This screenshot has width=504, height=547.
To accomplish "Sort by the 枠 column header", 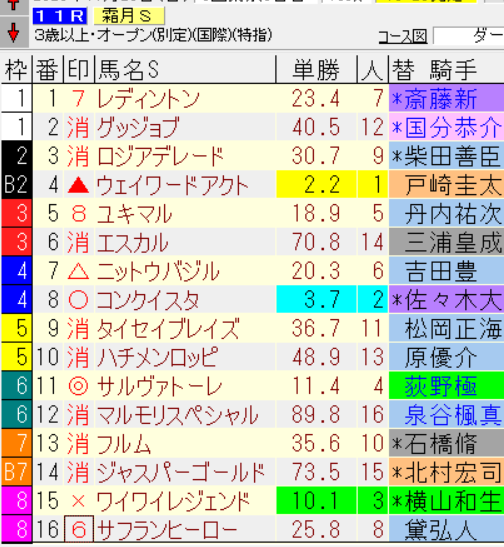I will (x=16, y=70).
